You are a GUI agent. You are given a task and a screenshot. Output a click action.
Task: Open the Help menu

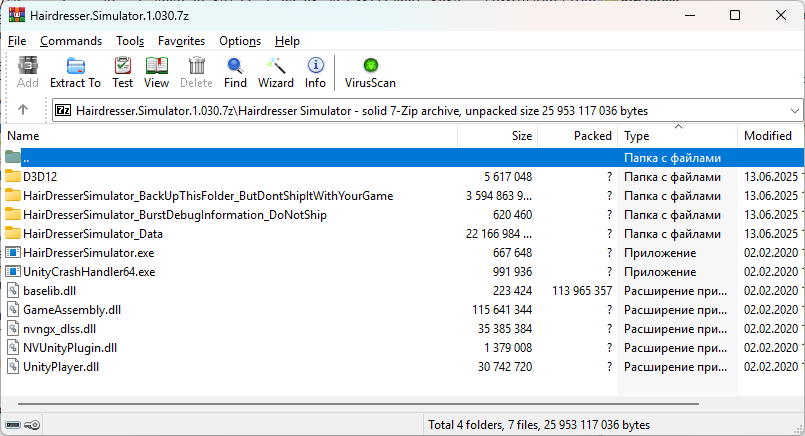tap(287, 41)
